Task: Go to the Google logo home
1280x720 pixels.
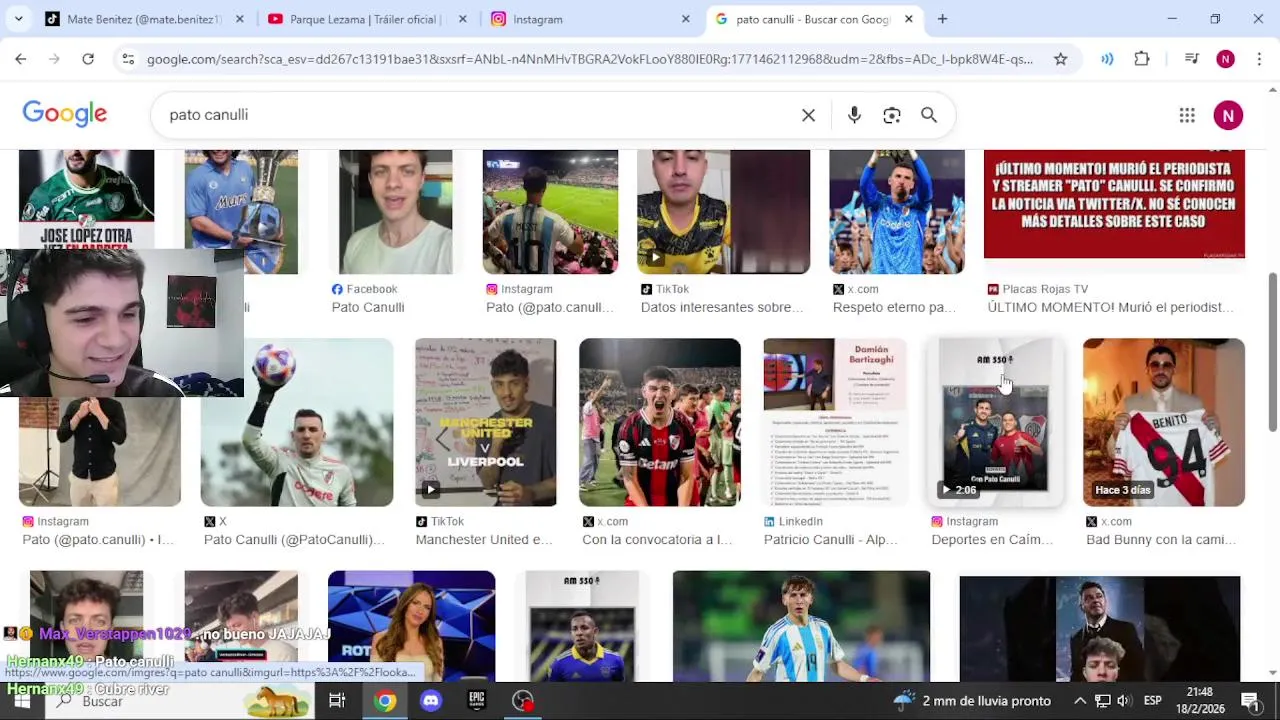Action: coord(65,114)
